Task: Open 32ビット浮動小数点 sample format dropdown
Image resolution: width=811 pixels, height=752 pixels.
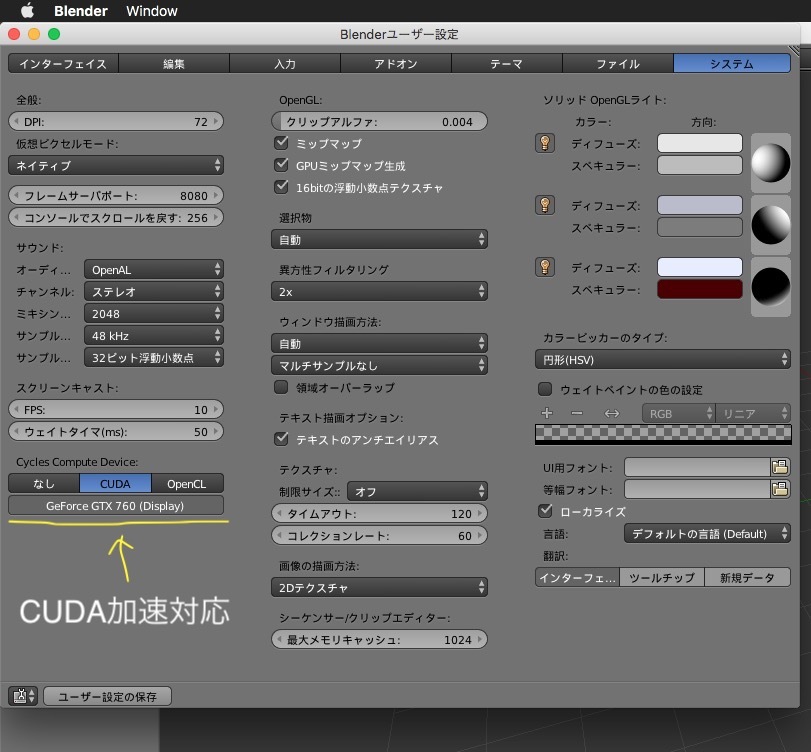Action: click(154, 357)
